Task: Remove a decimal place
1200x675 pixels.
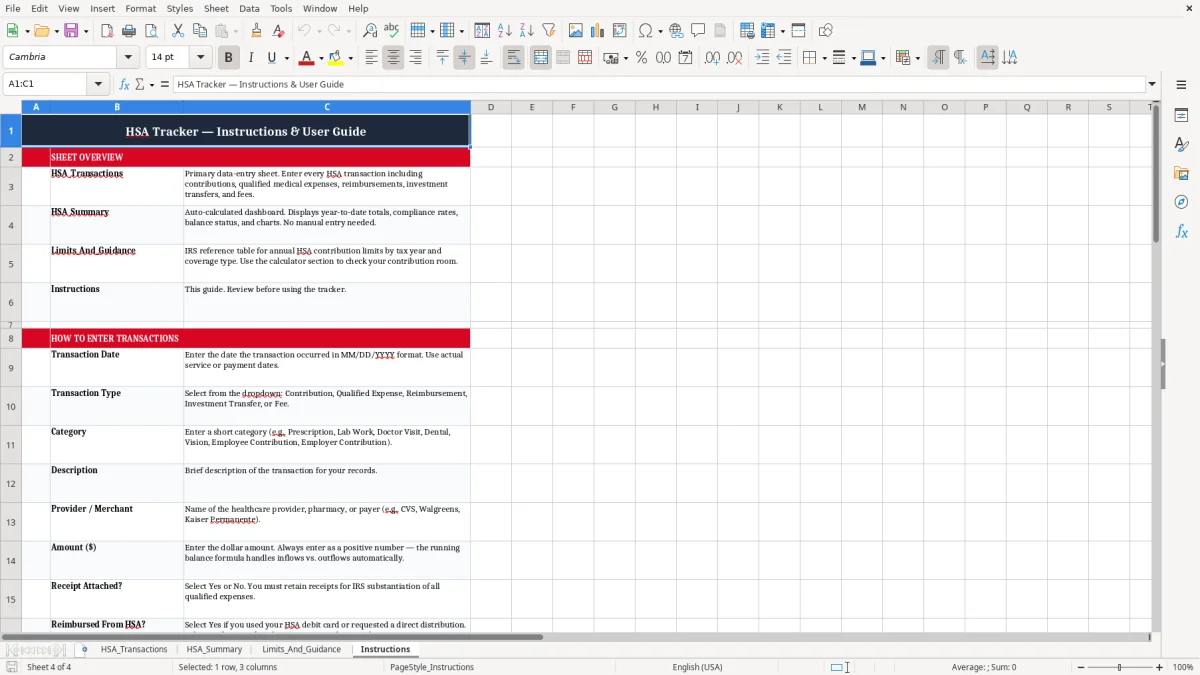Action: [x=734, y=58]
